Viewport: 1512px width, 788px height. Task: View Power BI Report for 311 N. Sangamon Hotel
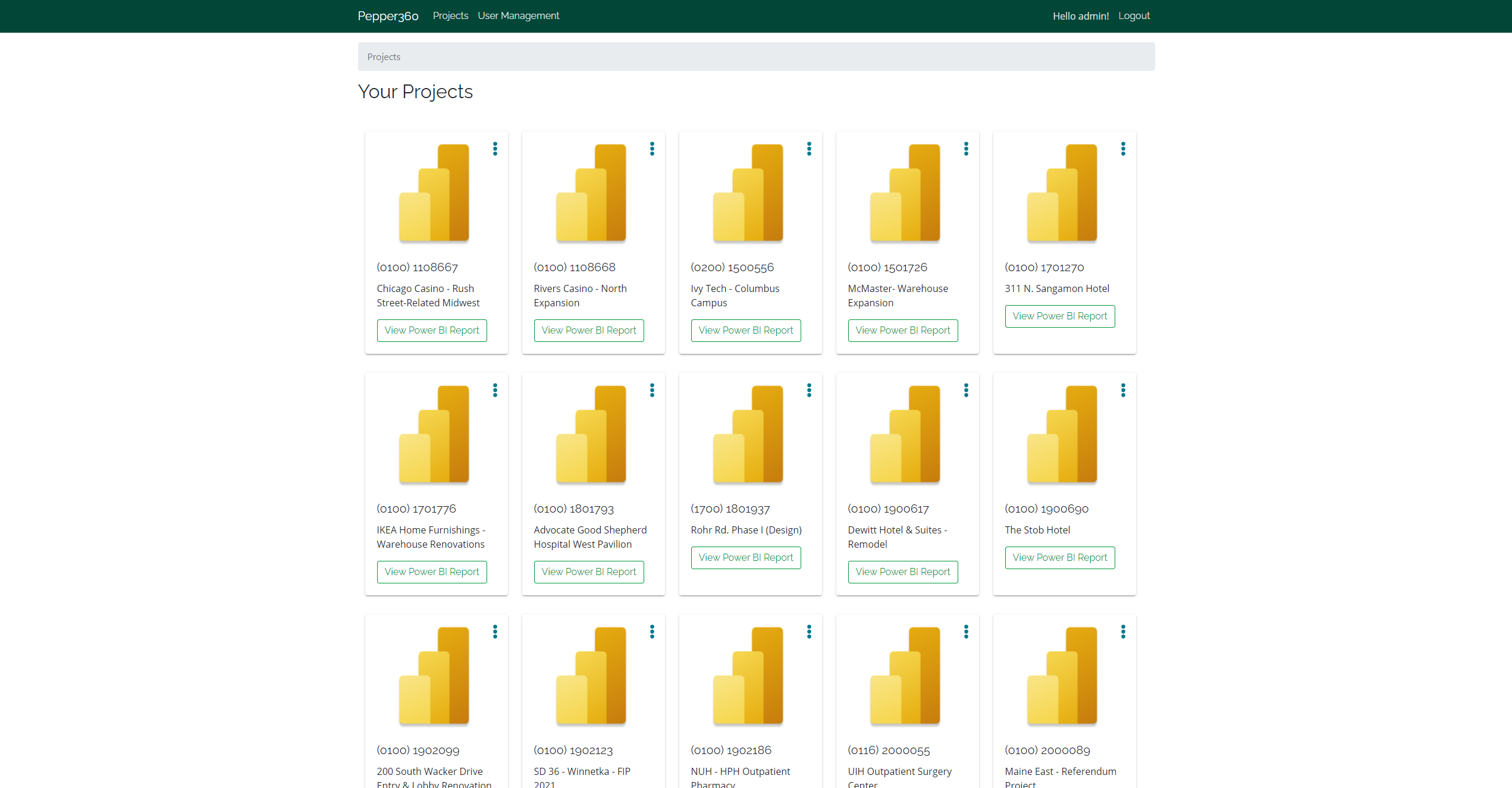(1060, 316)
